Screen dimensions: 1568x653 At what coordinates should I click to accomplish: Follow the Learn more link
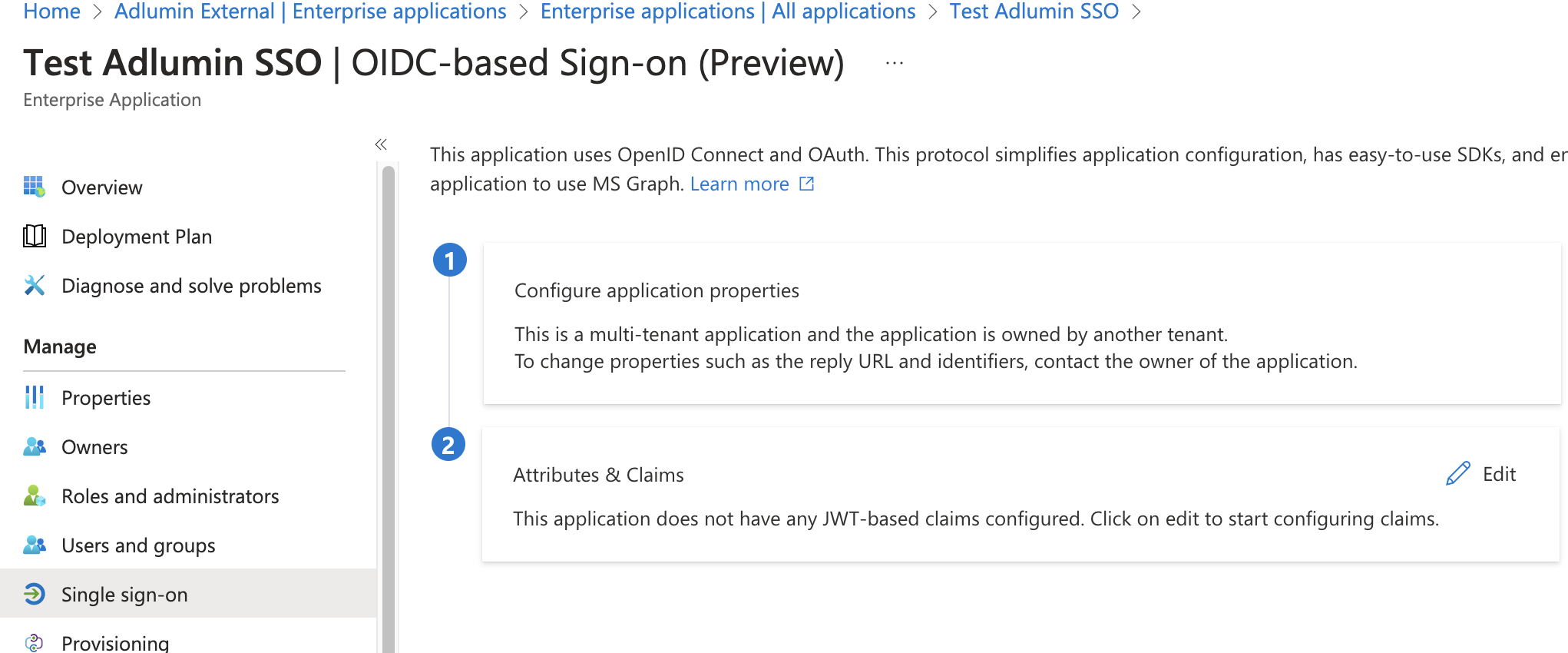(739, 184)
